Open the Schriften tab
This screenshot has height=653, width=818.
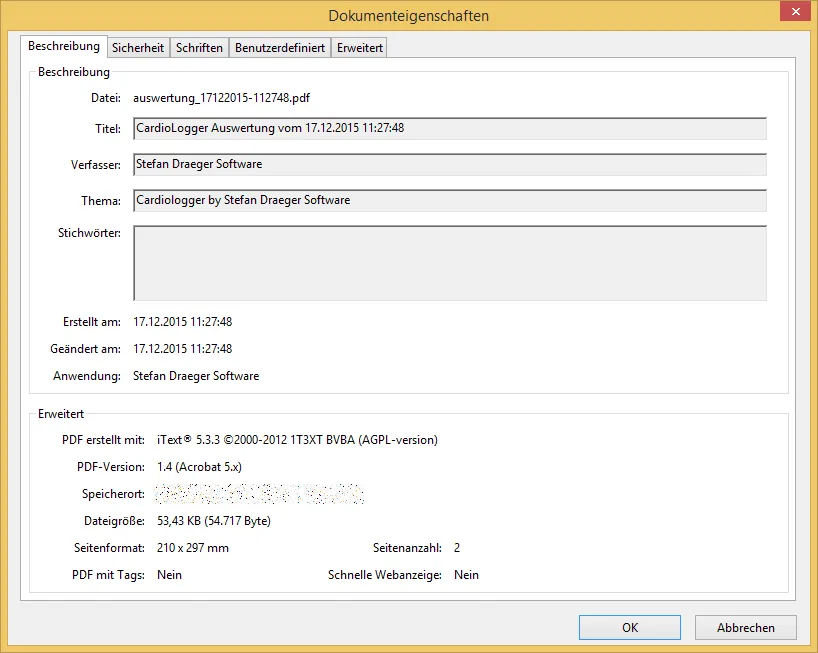[x=199, y=48]
